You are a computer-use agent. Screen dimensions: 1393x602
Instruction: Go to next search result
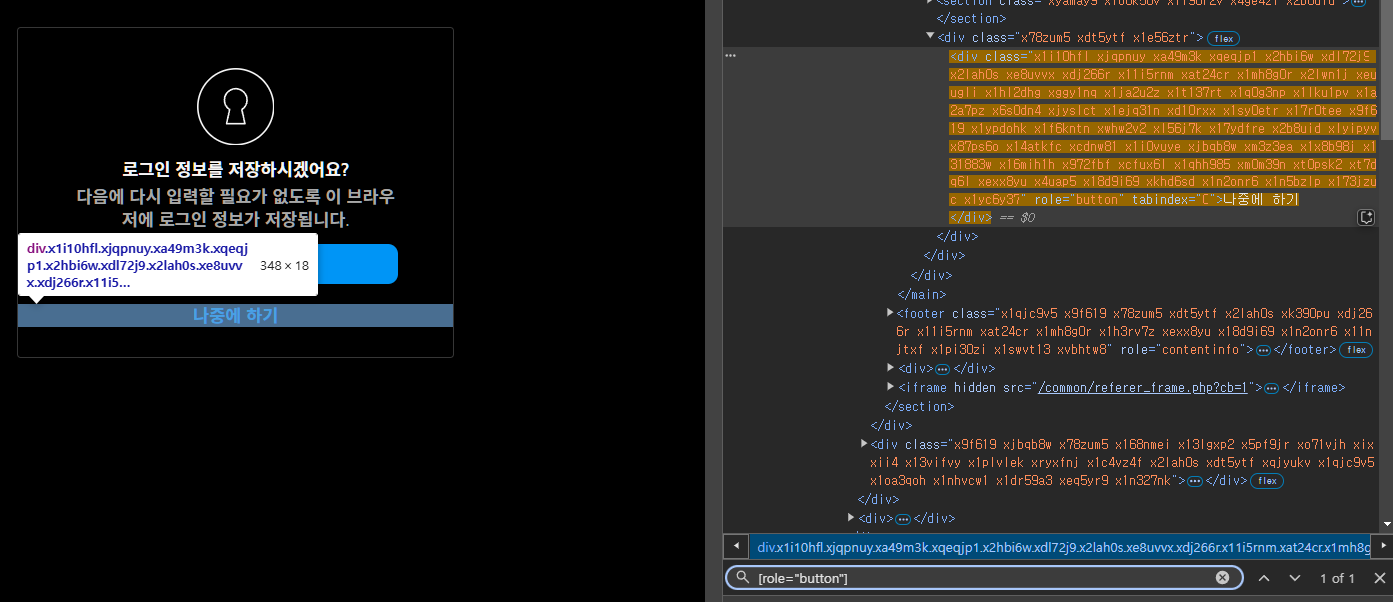(1295, 578)
